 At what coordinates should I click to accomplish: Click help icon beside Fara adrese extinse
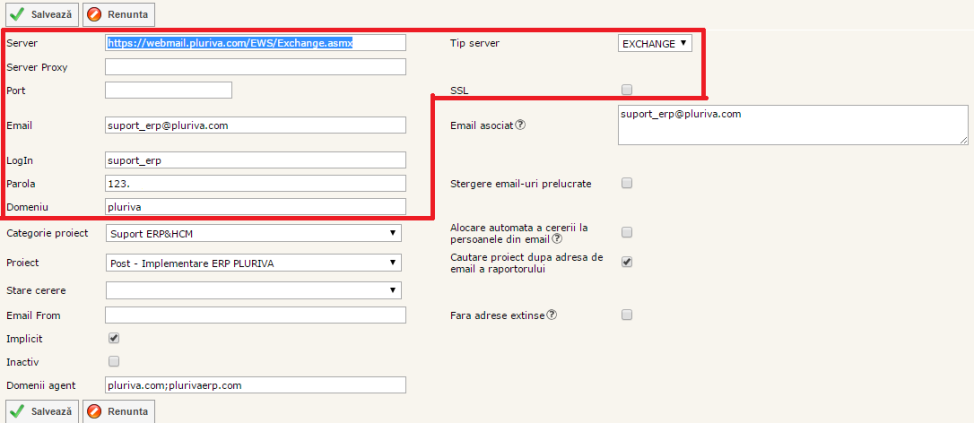(x=552, y=315)
